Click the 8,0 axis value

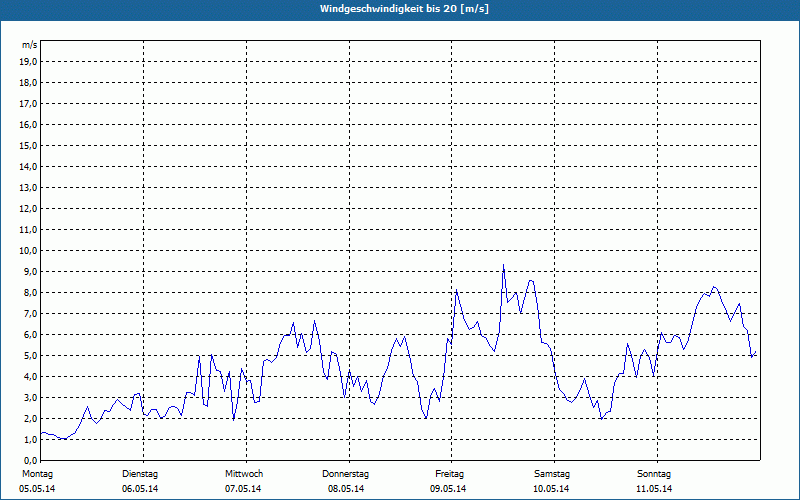point(31,292)
